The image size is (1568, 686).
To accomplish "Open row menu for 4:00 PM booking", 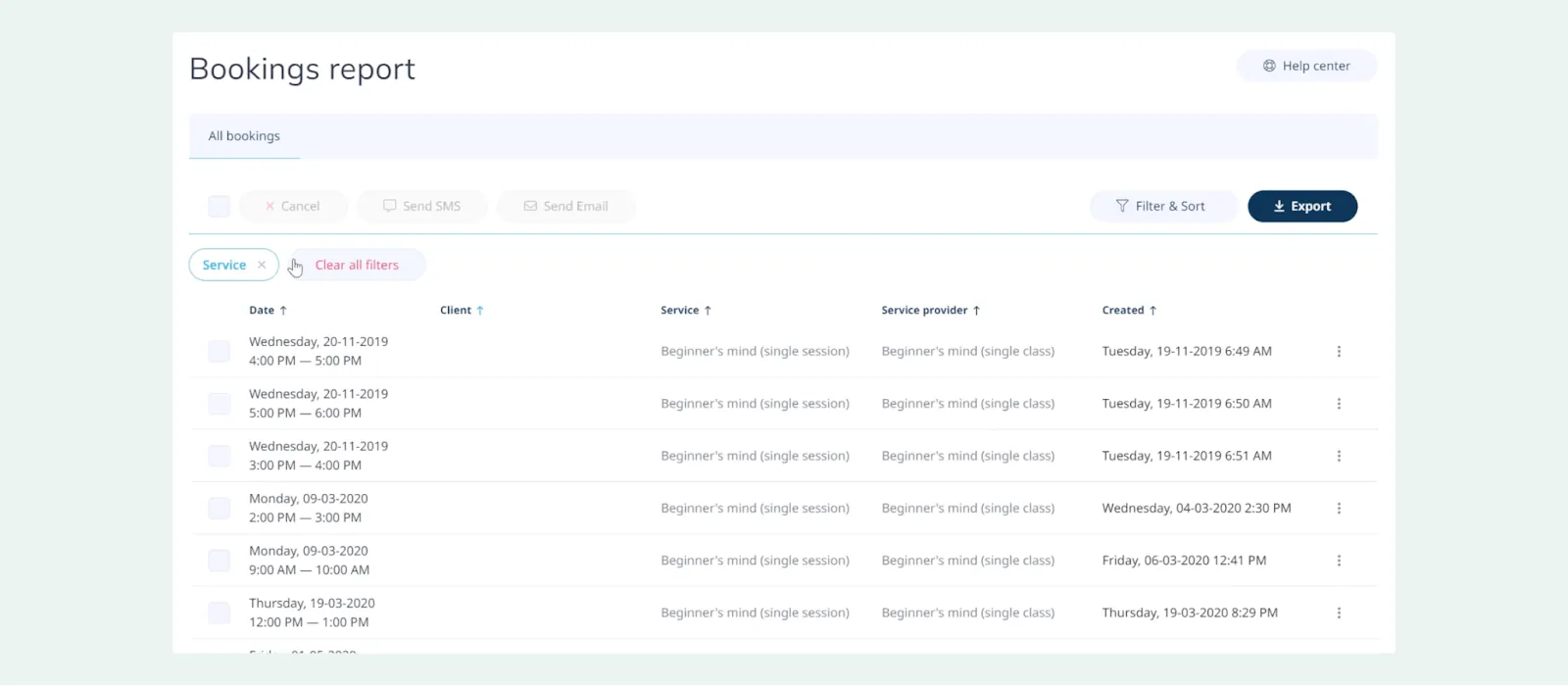I will 1339,352.
